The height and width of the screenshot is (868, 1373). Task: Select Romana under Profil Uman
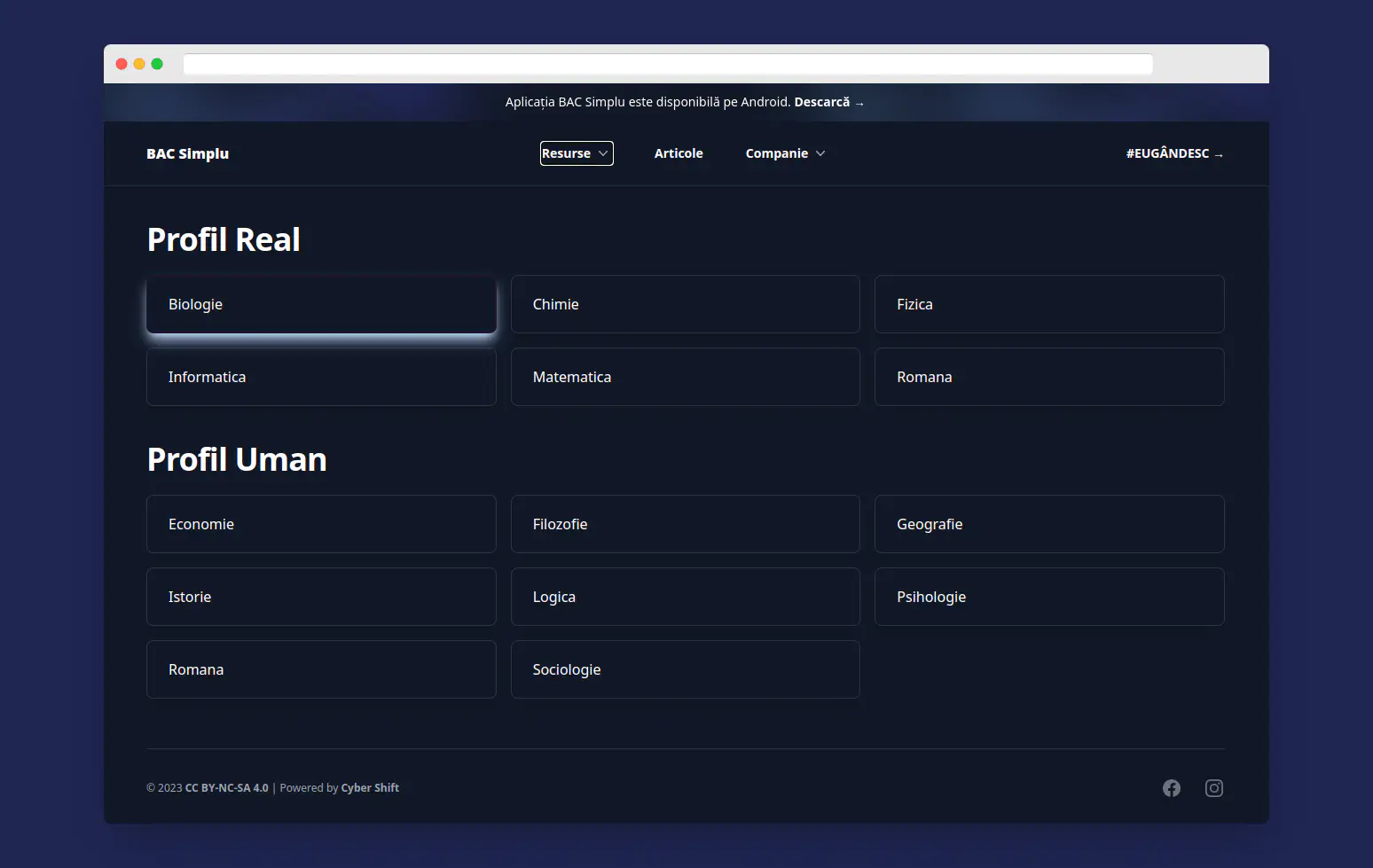click(321, 669)
